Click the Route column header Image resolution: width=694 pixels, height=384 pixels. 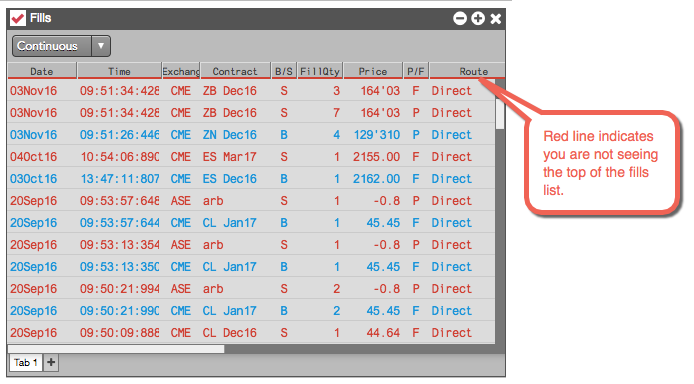[x=467, y=71]
